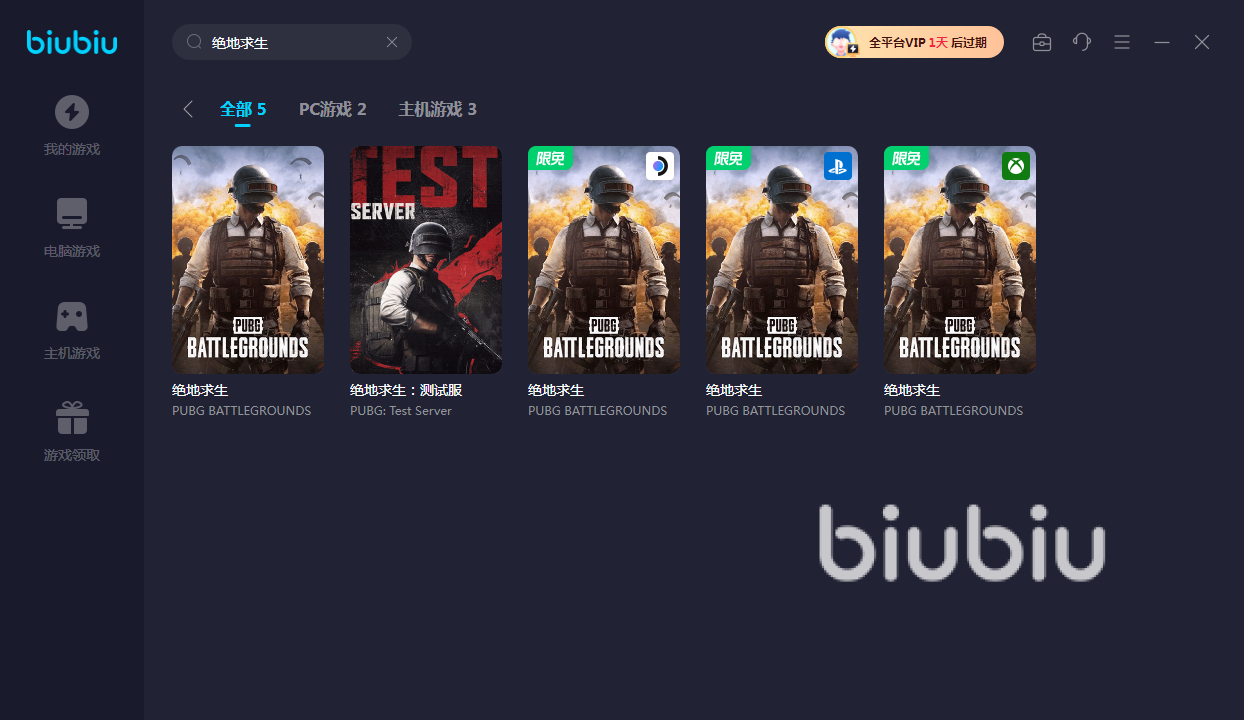The height and width of the screenshot is (720, 1244).
Task: Switch to the PC游戏 2 tab
Action: pos(333,109)
